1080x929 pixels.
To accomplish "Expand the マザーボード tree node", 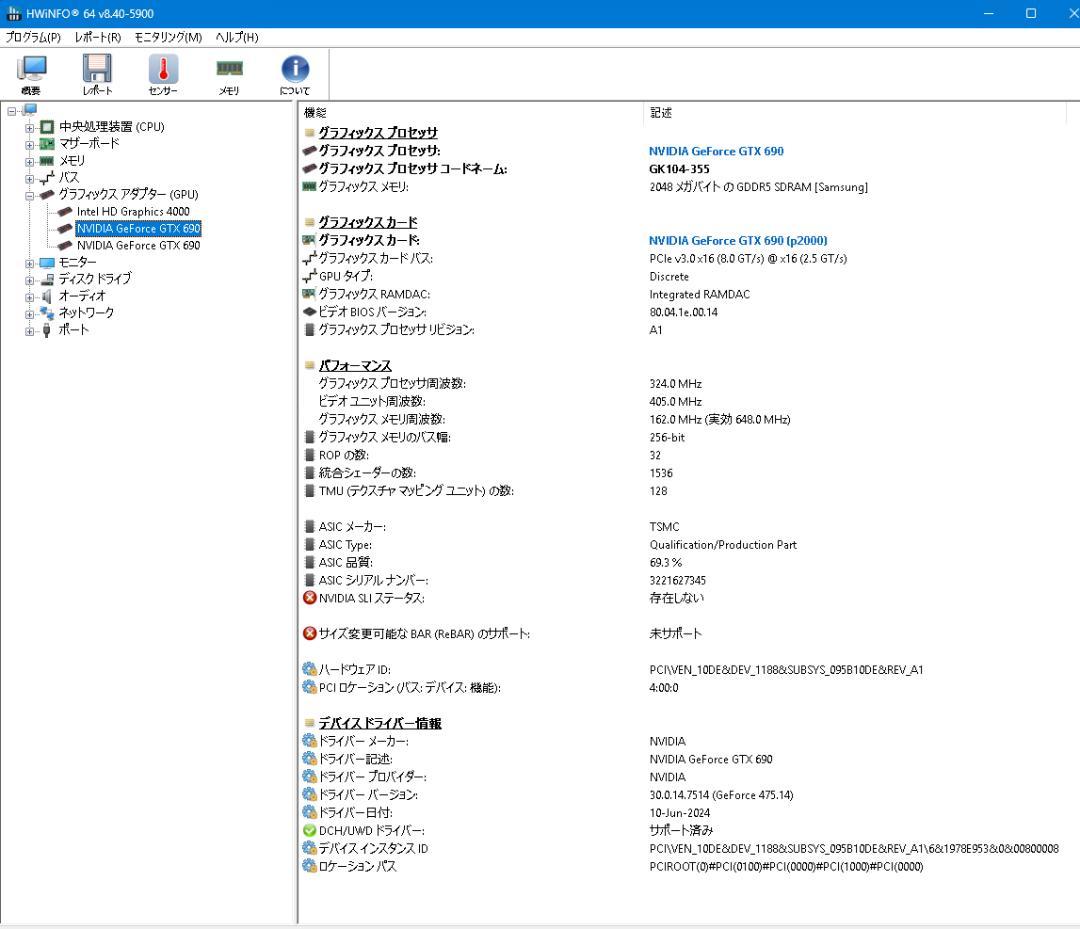I will [x=30, y=145].
